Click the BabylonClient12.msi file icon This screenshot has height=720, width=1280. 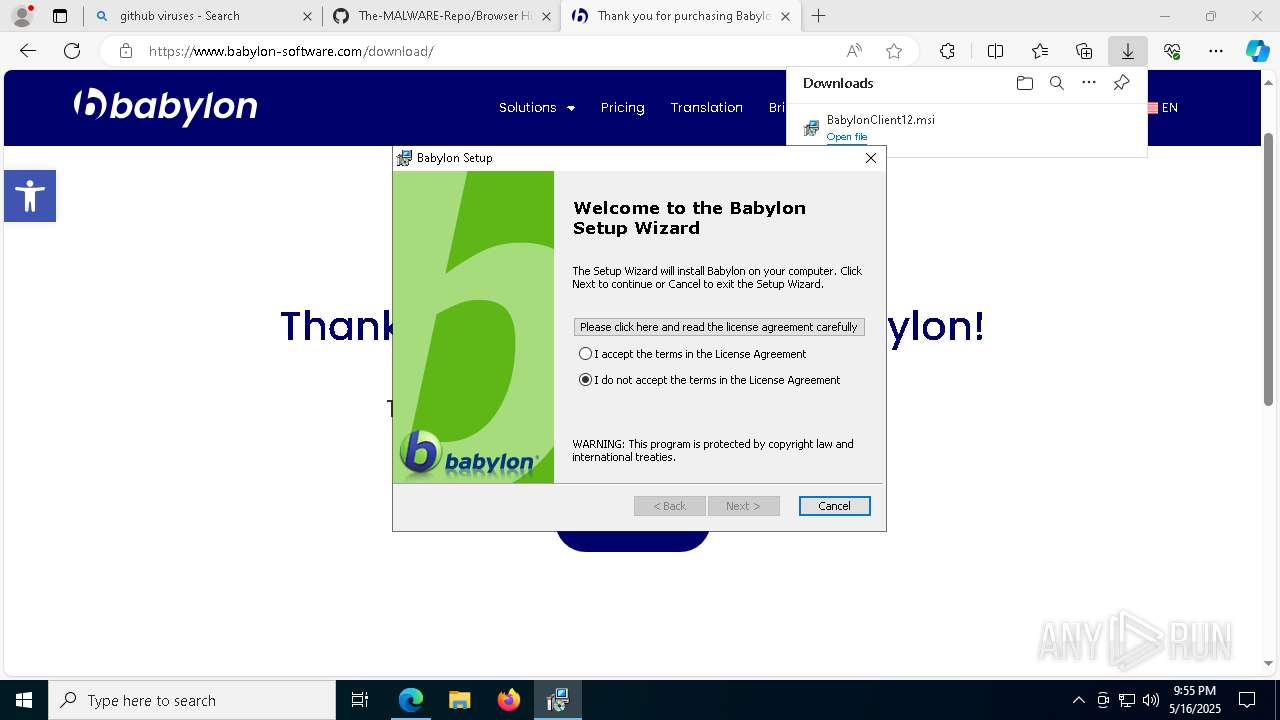[x=812, y=128]
